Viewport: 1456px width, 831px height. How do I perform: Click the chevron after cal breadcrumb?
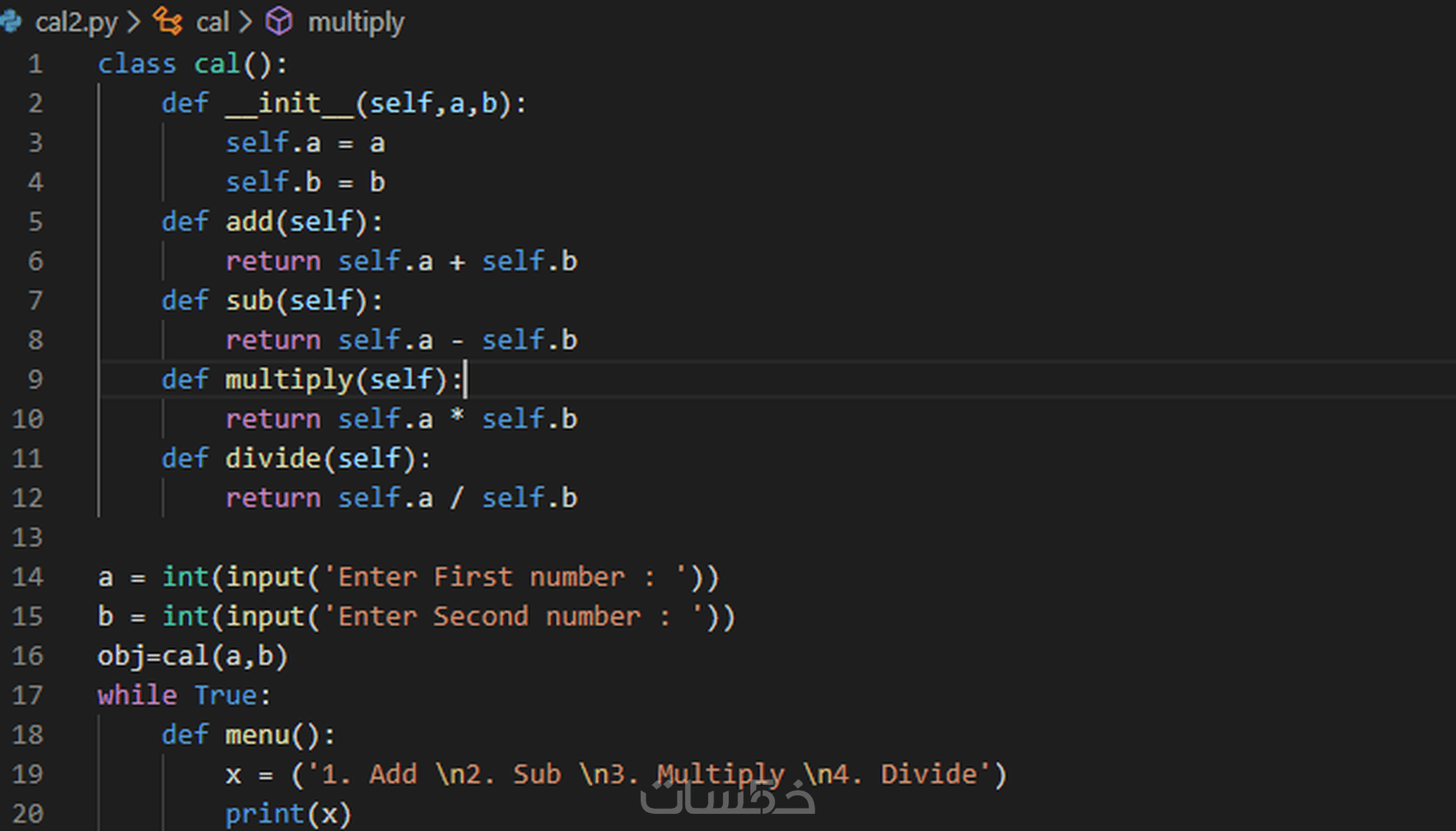tap(246, 21)
